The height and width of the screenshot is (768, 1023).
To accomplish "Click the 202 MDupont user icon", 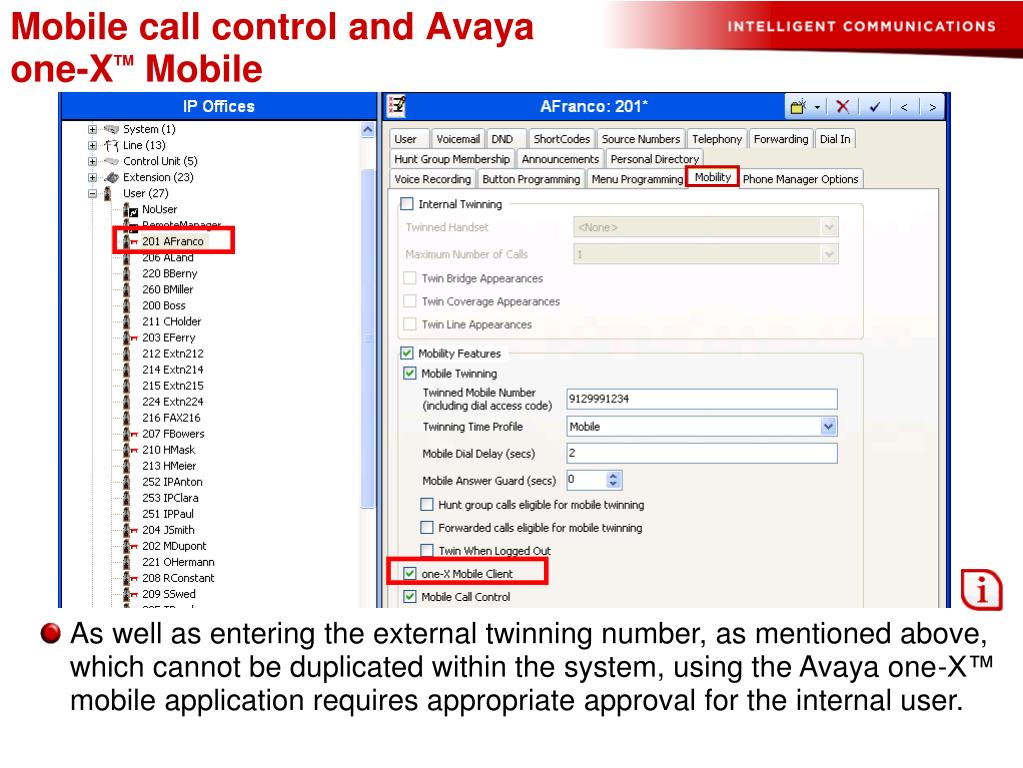I will [130, 546].
